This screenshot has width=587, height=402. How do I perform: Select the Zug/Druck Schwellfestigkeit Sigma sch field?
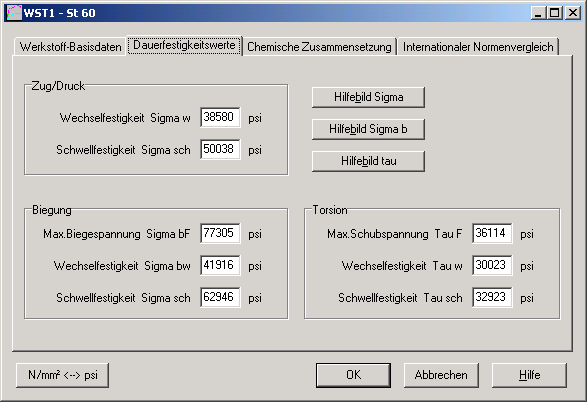tap(220, 149)
